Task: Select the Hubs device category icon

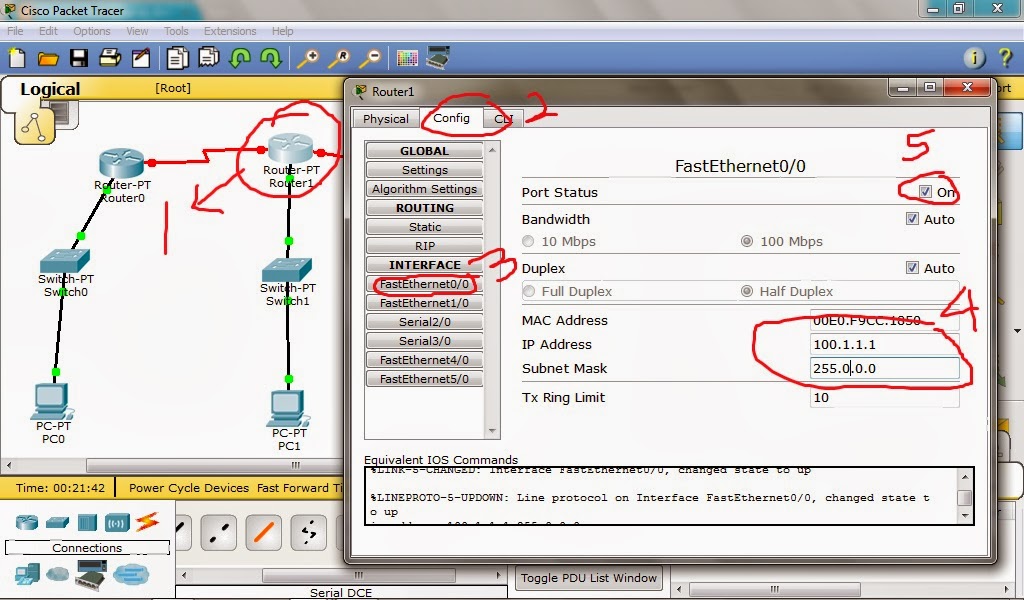Action: tap(87, 522)
